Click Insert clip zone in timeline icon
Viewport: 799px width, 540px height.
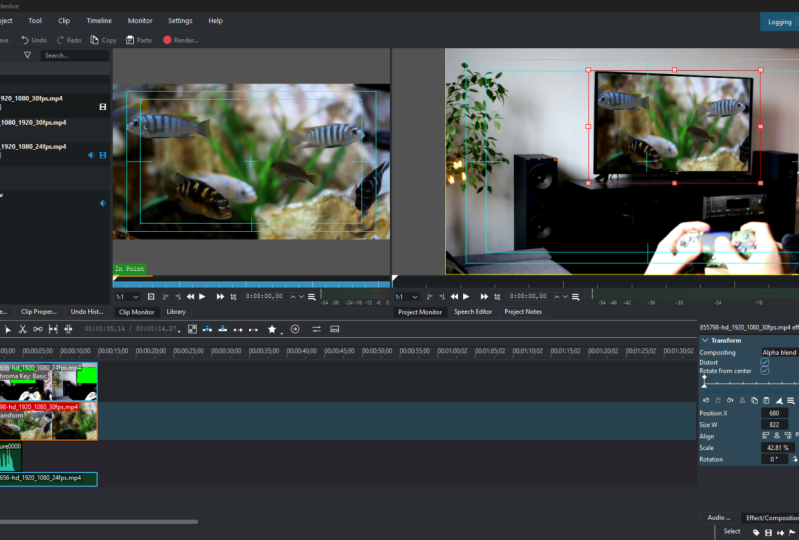point(207,330)
